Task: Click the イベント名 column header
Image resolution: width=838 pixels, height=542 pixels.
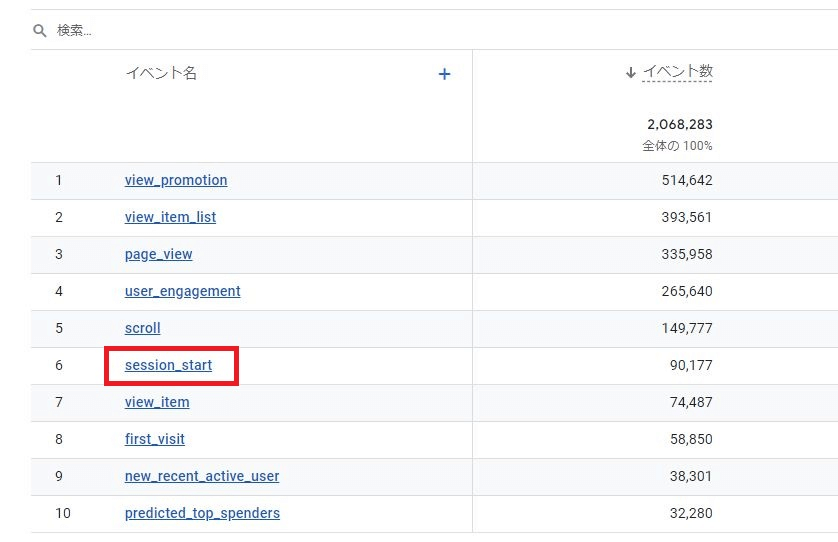Action: point(161,73)
